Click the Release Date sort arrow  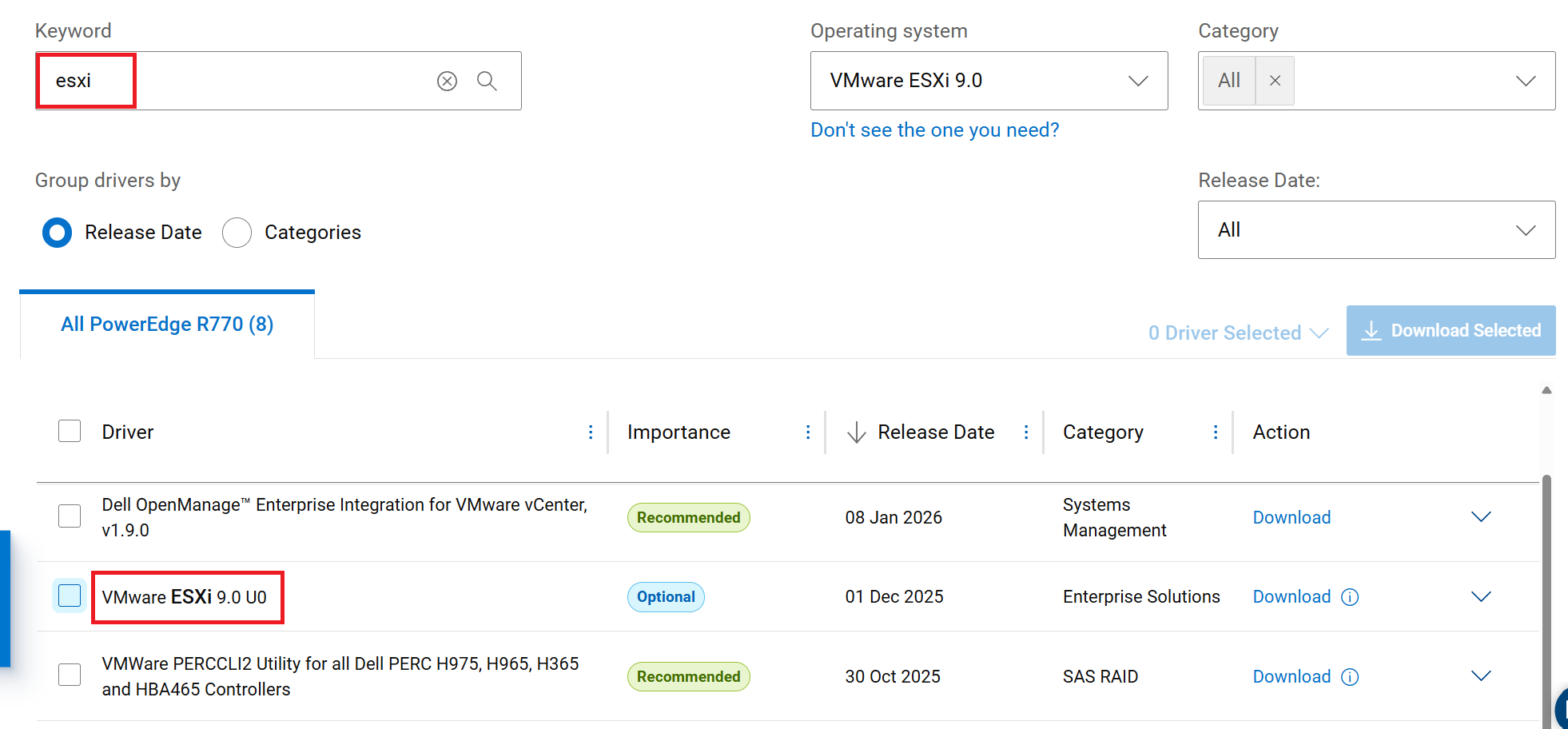point(854,432)
